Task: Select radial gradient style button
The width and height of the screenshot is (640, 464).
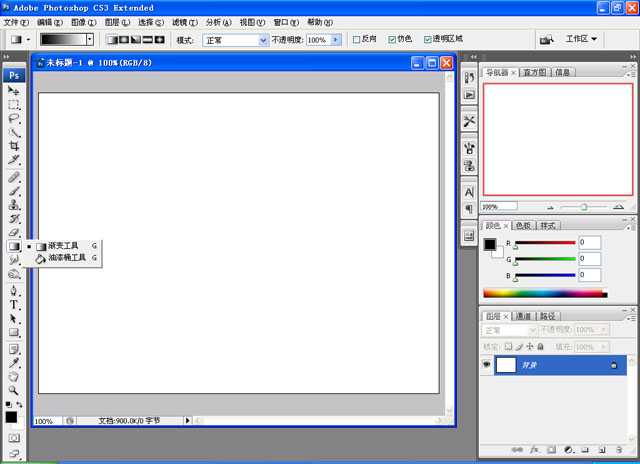Action: [x=123, y=40]
